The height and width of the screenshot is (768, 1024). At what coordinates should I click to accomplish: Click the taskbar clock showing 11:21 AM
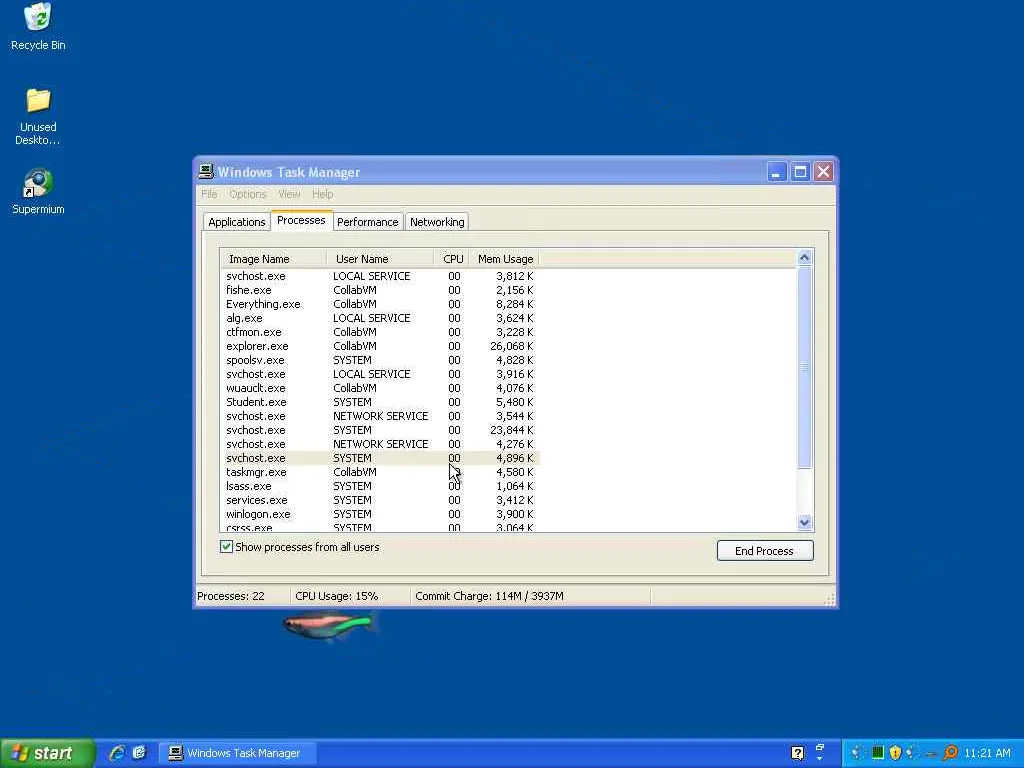coord(987,753)
